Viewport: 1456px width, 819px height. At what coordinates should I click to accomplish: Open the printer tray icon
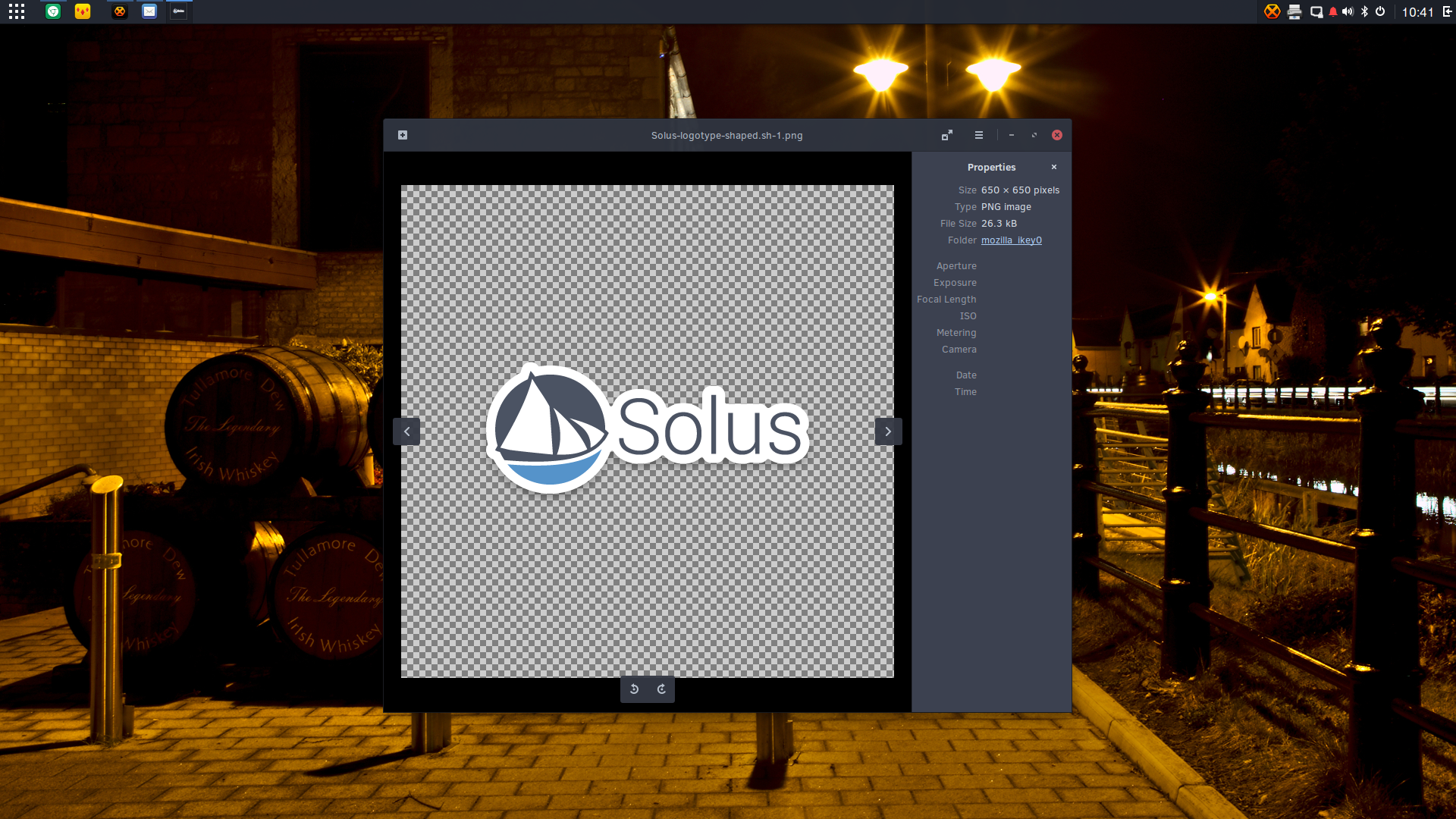1294,11
